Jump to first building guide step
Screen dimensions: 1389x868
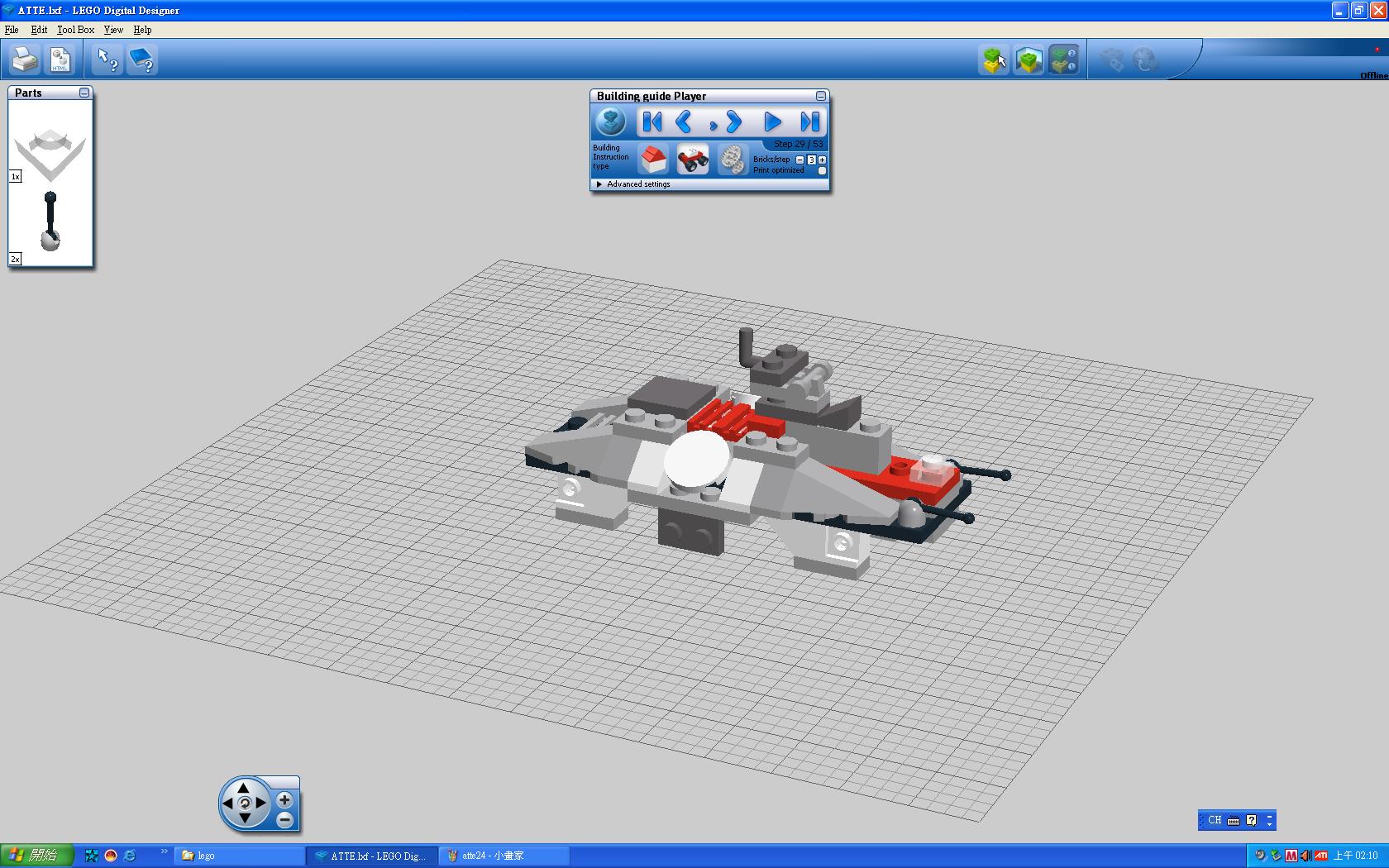pos(652,122)
